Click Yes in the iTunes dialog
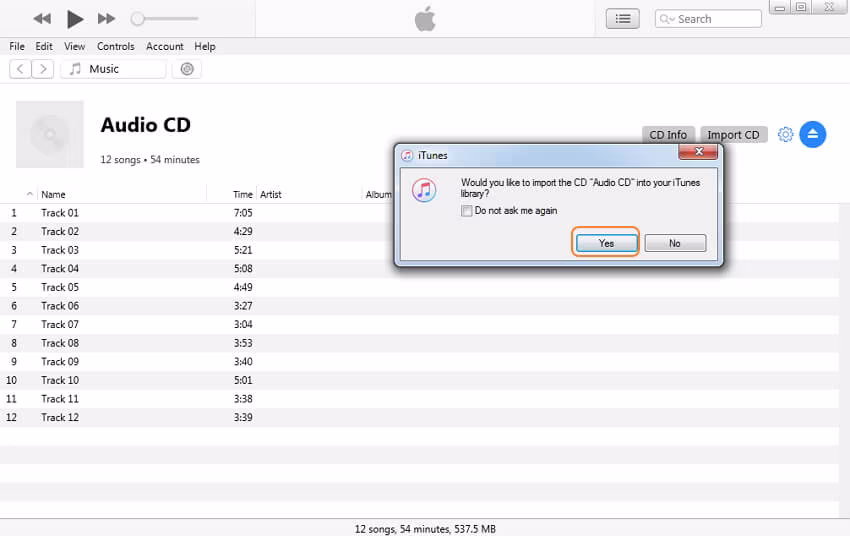Screen dimensions: 850x536 click(606, 243)
